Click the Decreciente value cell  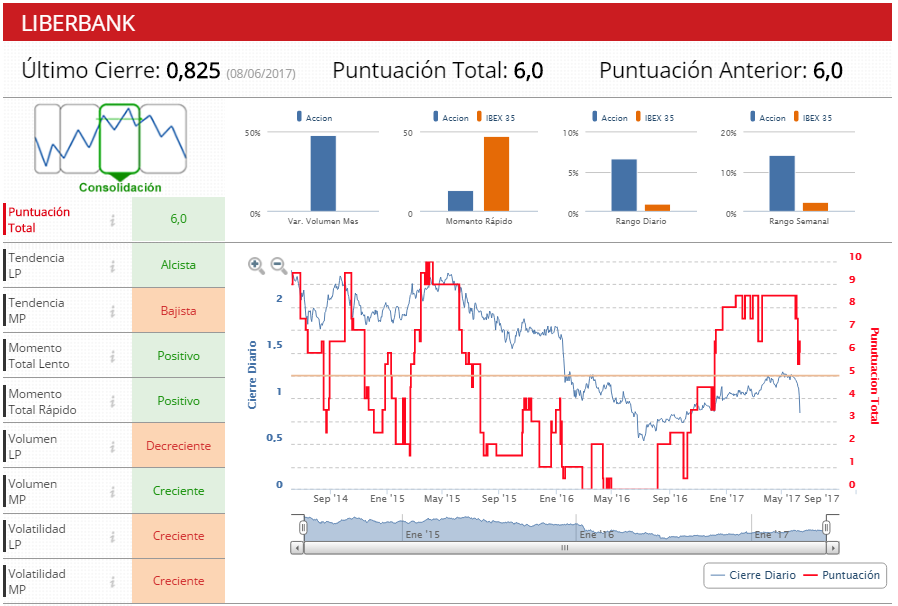coord(178,446)
